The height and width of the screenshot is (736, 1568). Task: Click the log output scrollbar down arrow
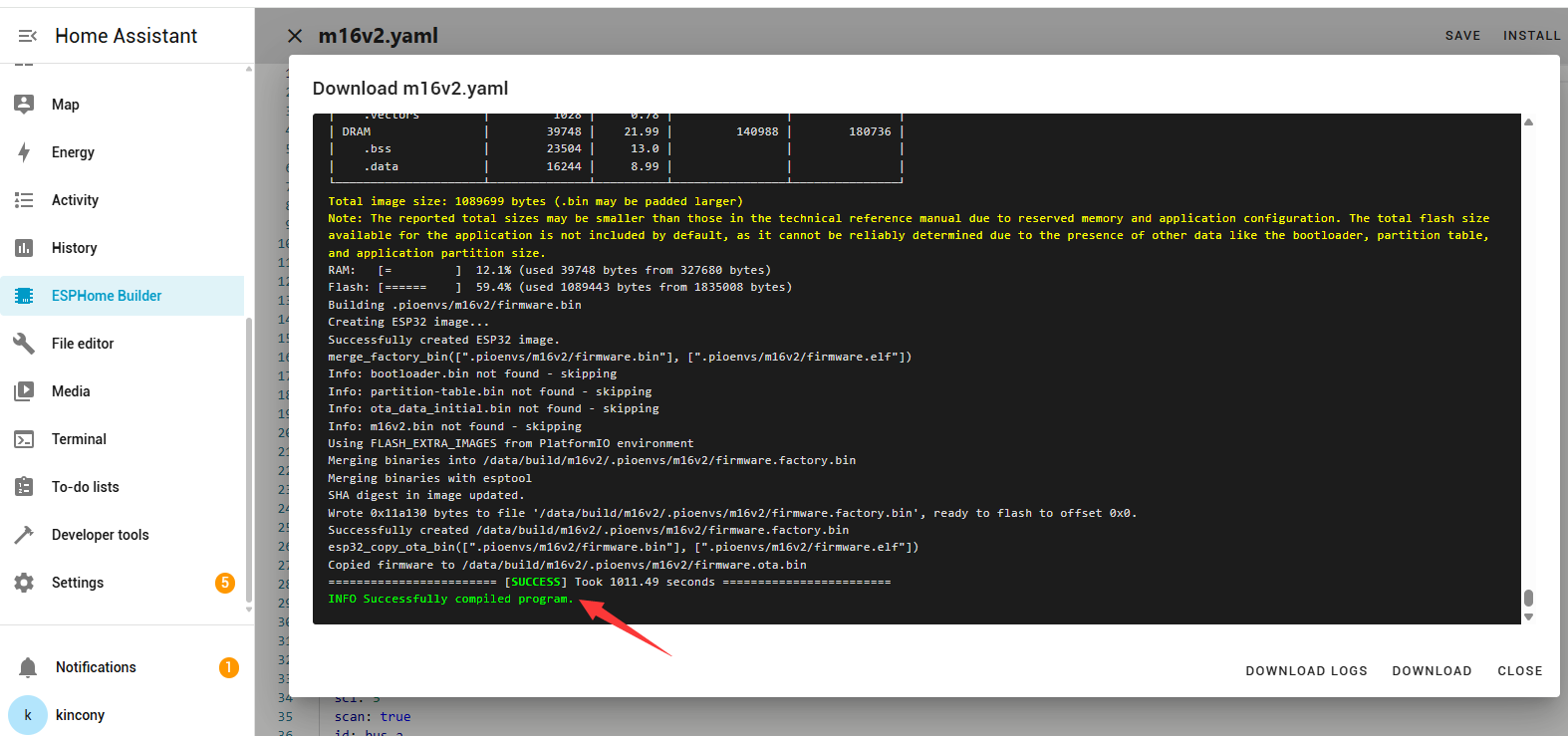[1528, 617]
